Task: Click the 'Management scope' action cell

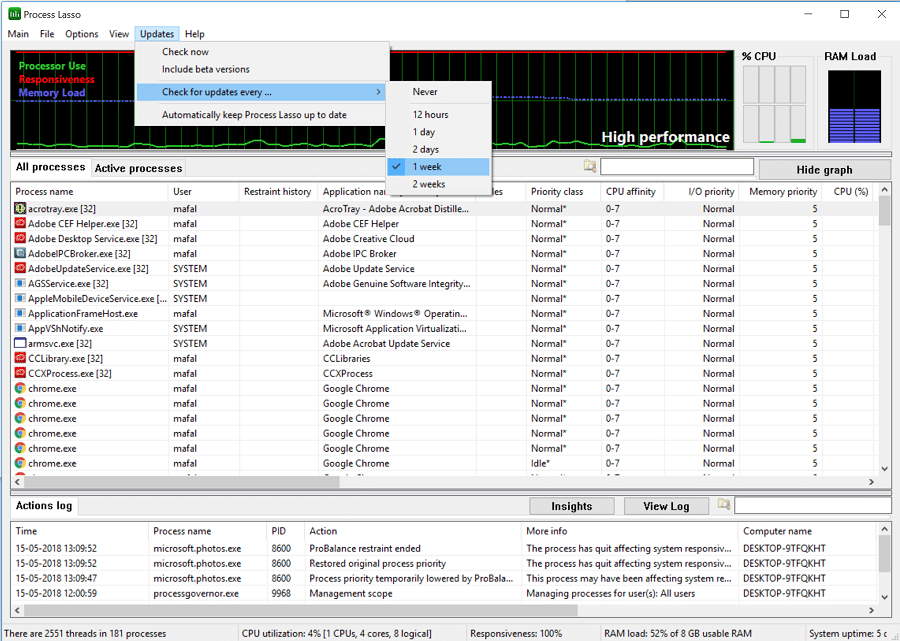Action: (x=351, y=593)
